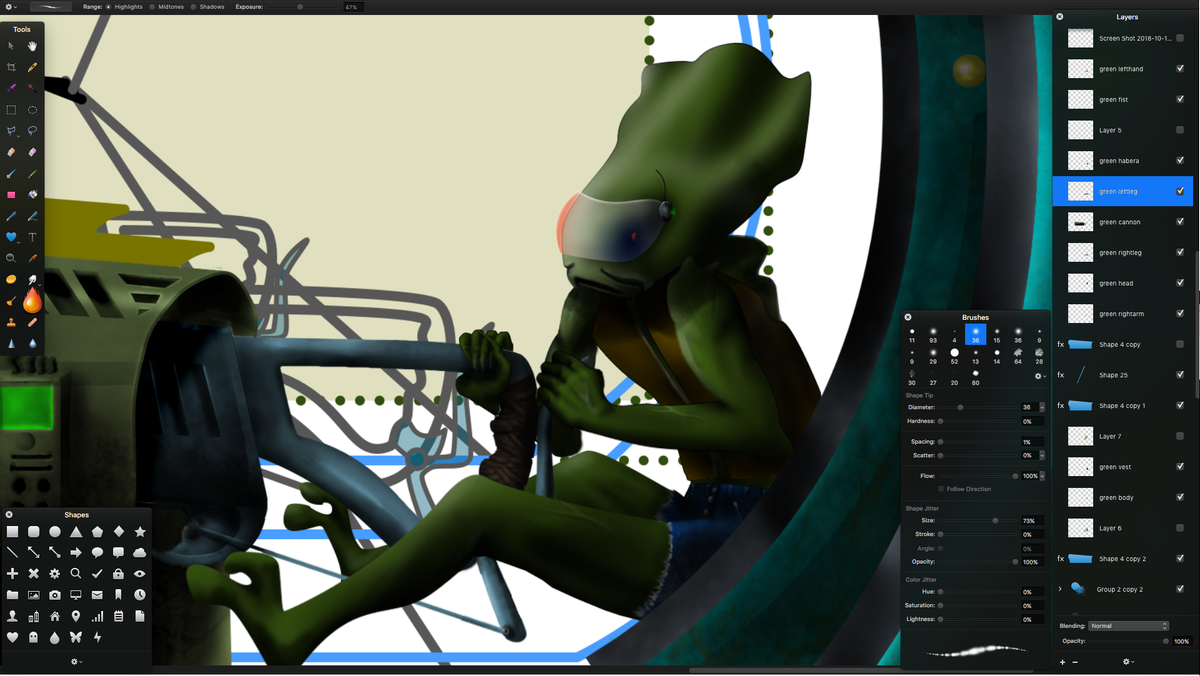1200x676 pixels.
Task: Adjust the Exposure slider
Action: (x=300, y=6)
